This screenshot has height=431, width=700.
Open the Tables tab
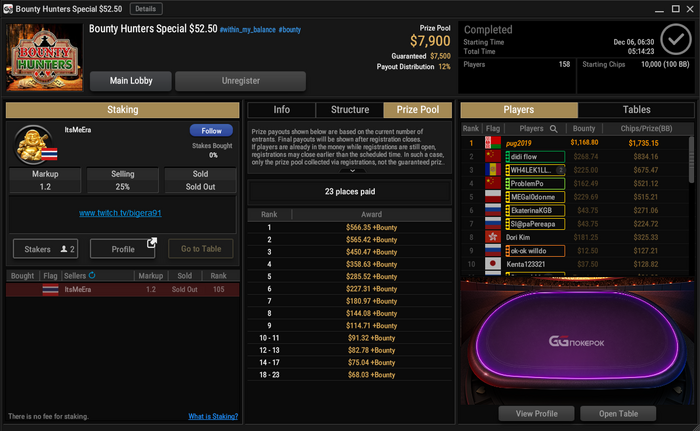[x=636, y=110]
